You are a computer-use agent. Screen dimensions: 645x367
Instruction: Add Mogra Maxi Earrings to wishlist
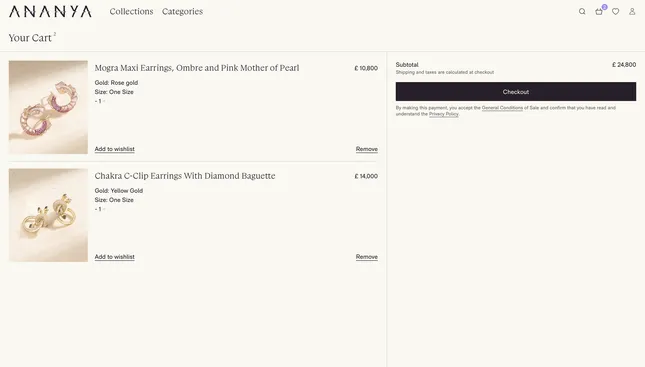point(114,149)
